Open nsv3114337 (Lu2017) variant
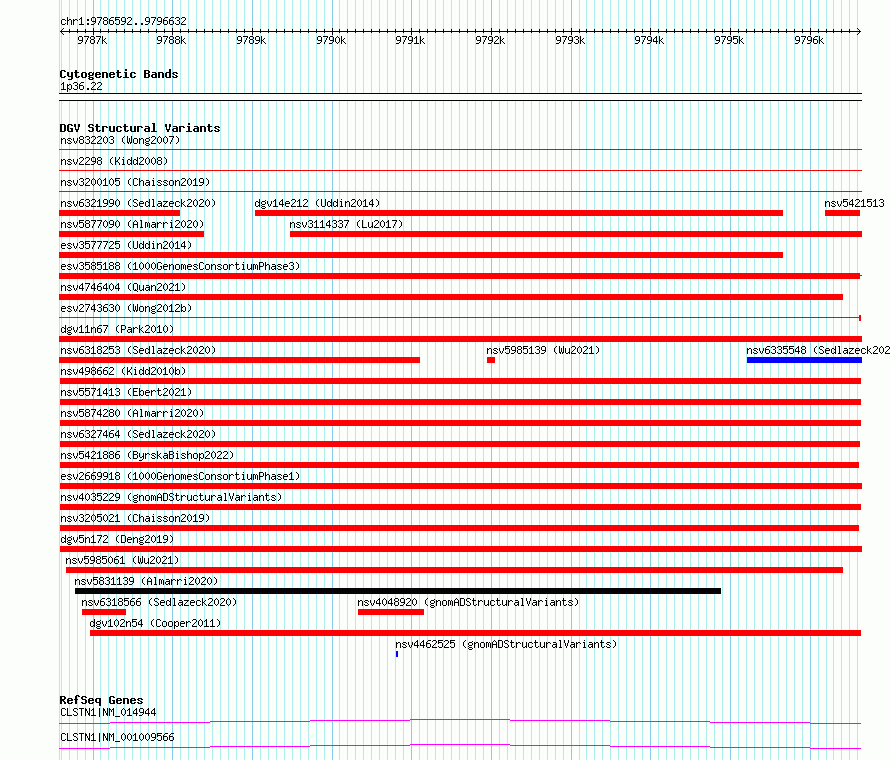Screen dimensions: 890x760 pyautogui.click(x=346, y=224)
